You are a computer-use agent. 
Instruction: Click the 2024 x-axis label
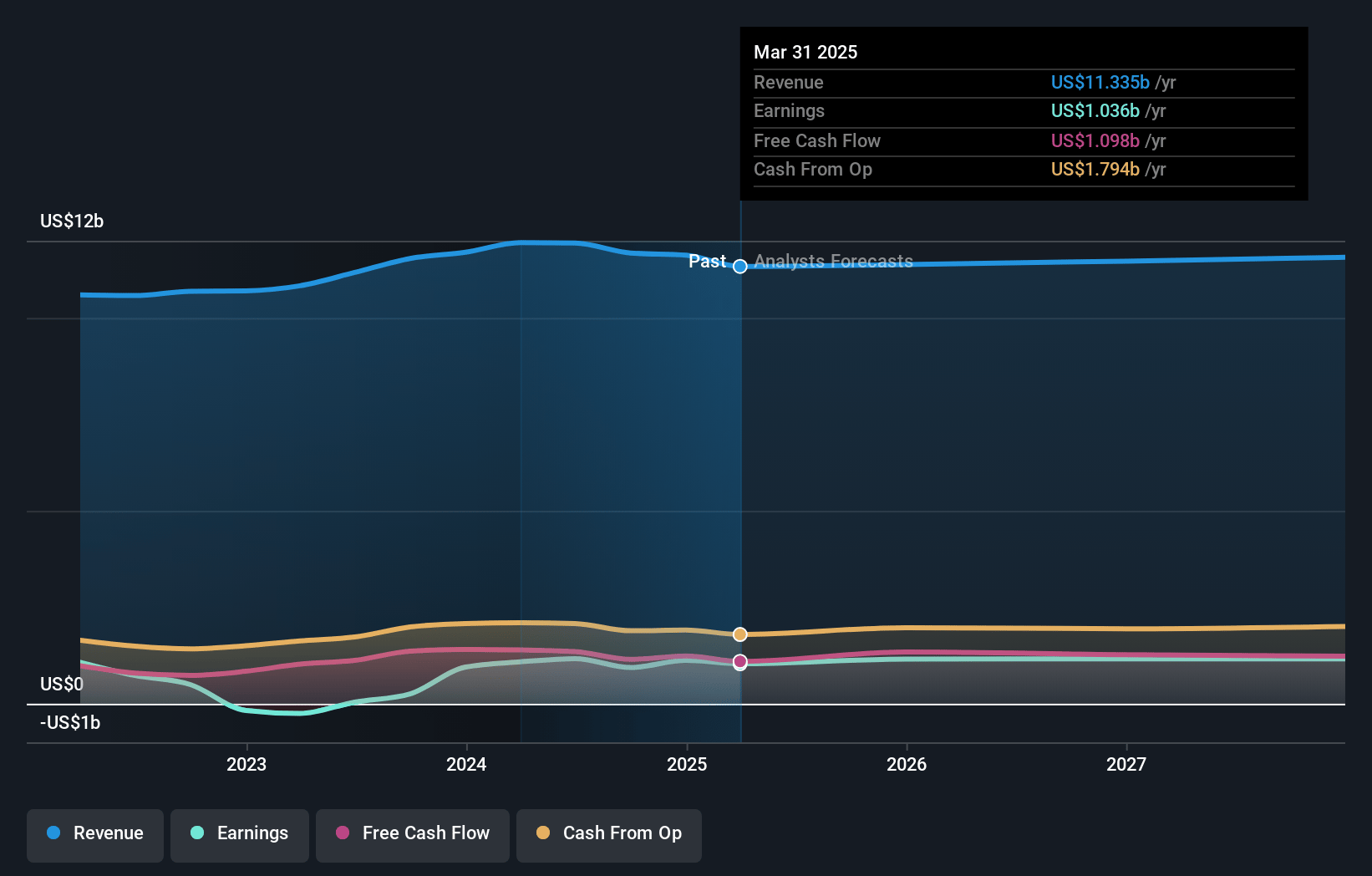[466, 764]
